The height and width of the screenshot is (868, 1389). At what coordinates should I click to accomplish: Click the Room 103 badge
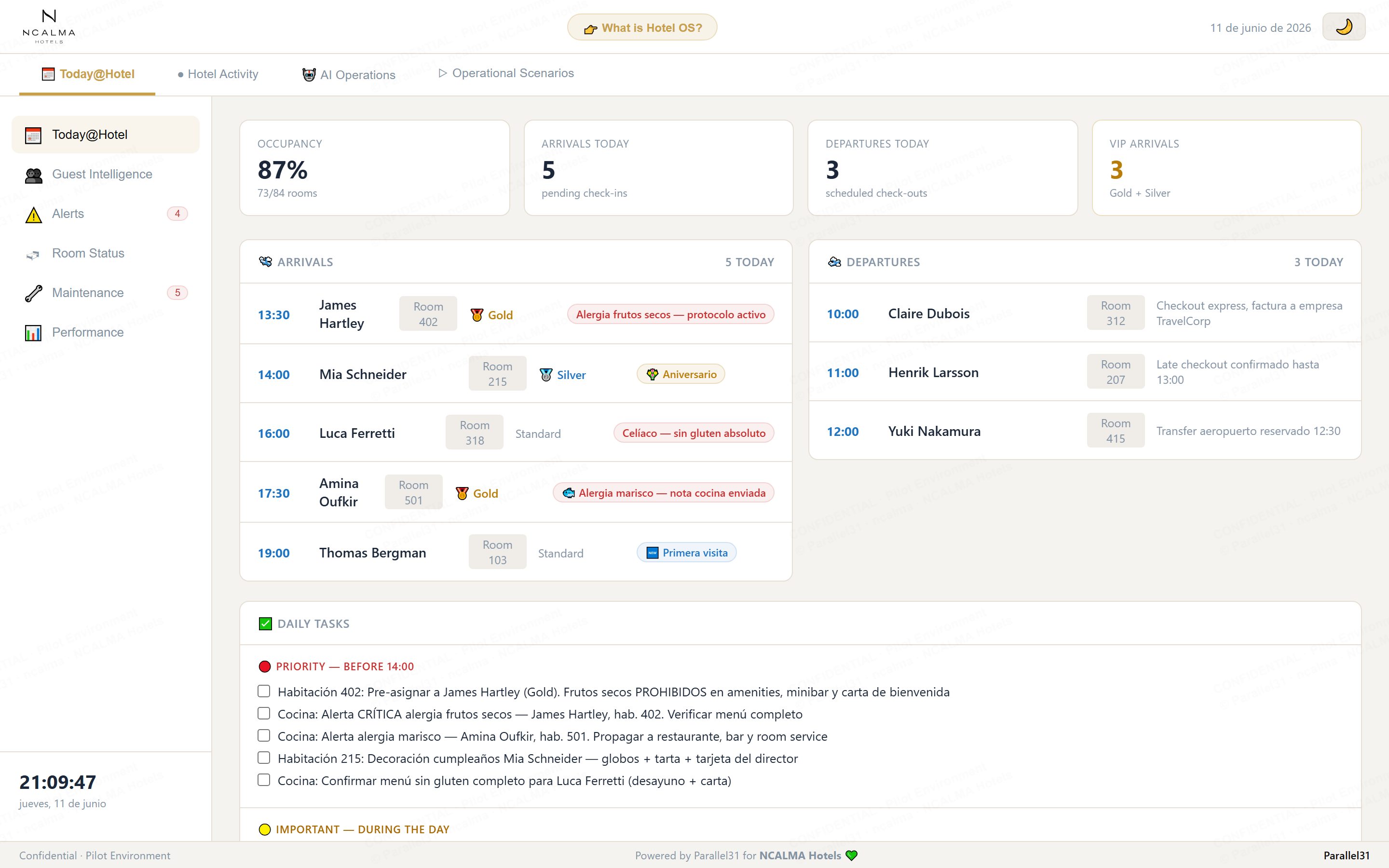click(497, 552)
